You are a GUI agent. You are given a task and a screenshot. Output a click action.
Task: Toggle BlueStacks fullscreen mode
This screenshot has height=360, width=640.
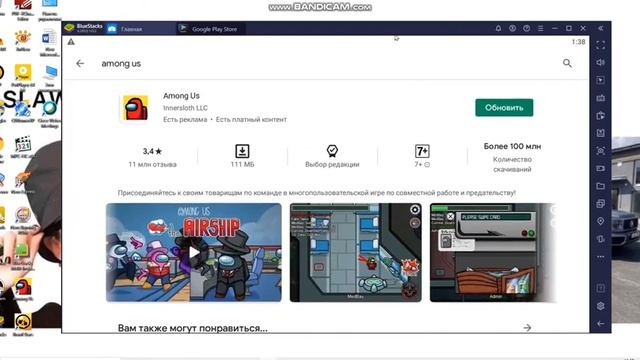pos(600,45)
